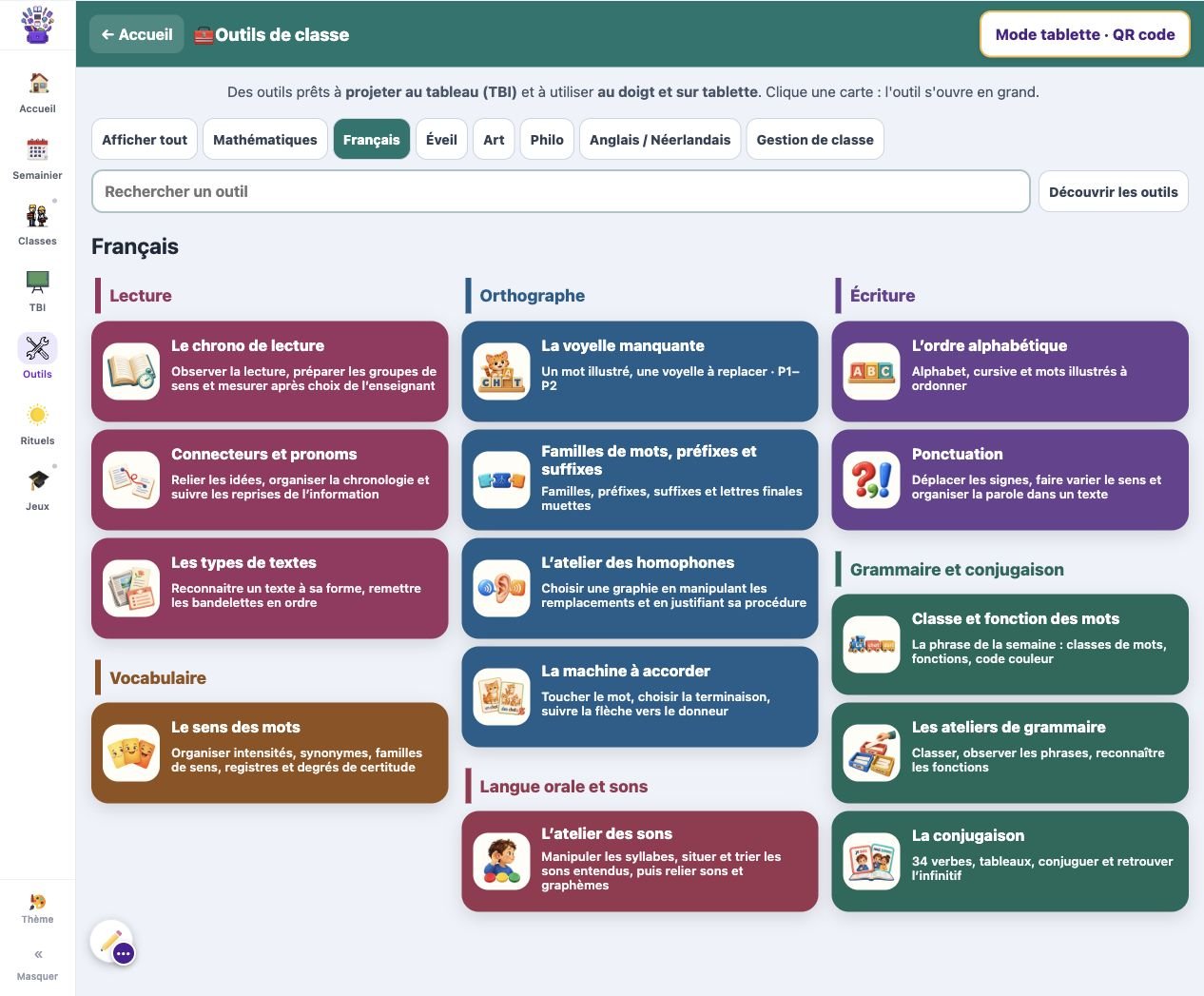This screenshot has width=1204, height=996.
Task: Switch to Anglais / Néerlandais tab
Action: click(660, 139)
